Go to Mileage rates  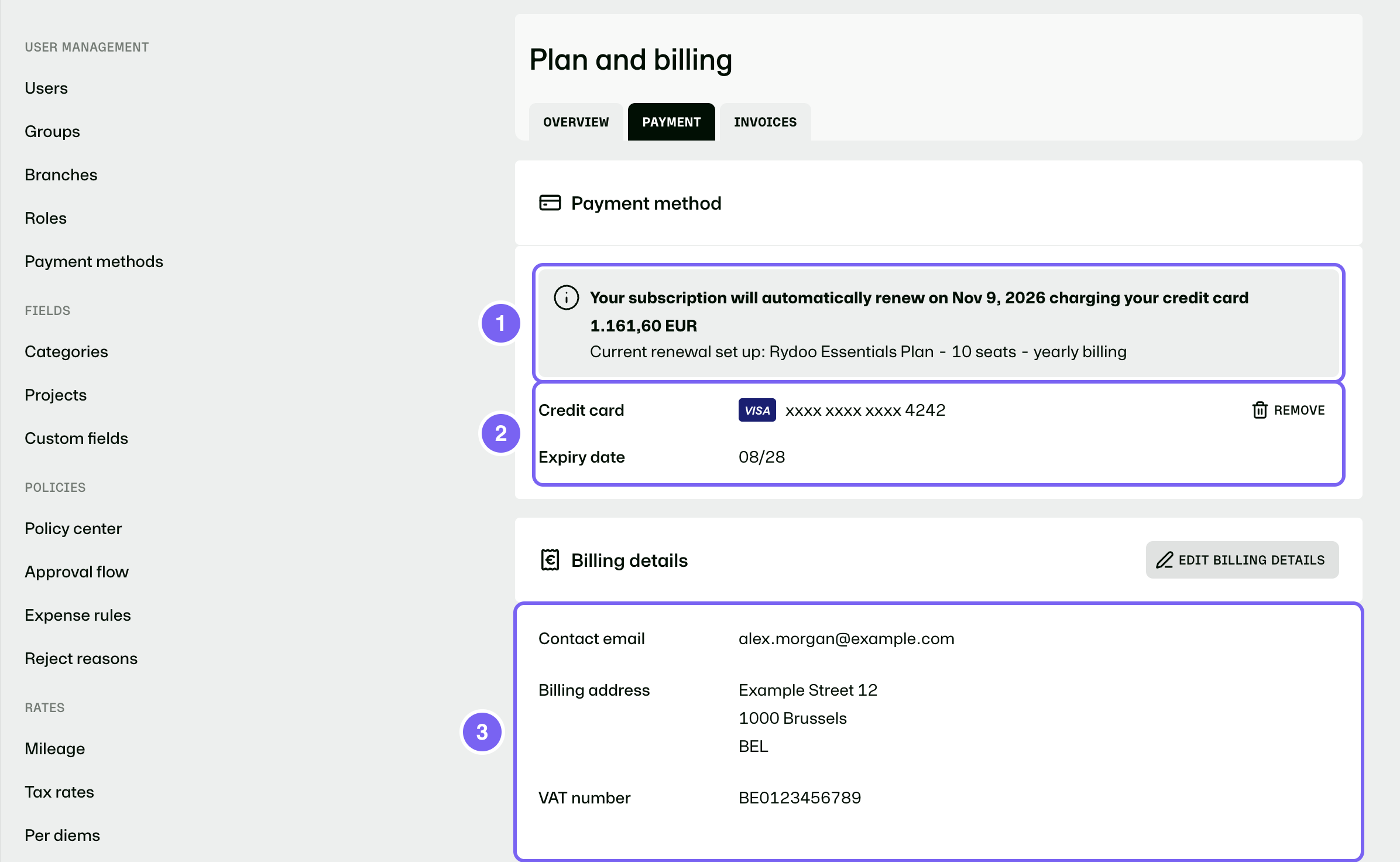tap(55, 748)
